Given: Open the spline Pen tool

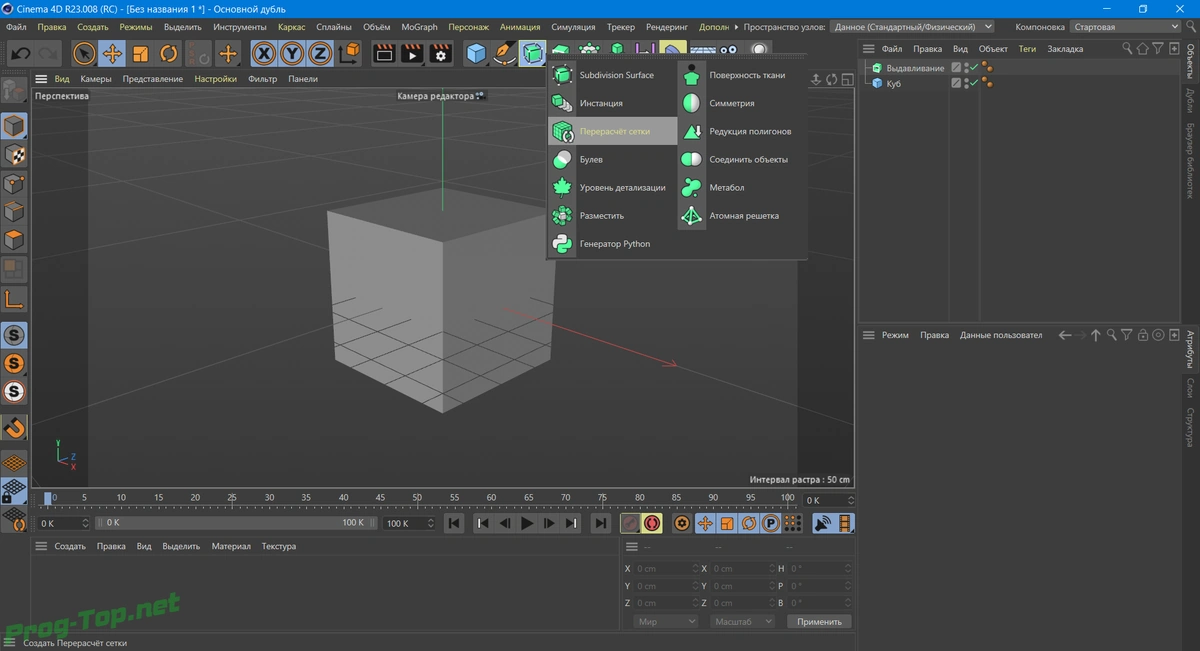Looking at the screenshot, I should tap(504, 53).
